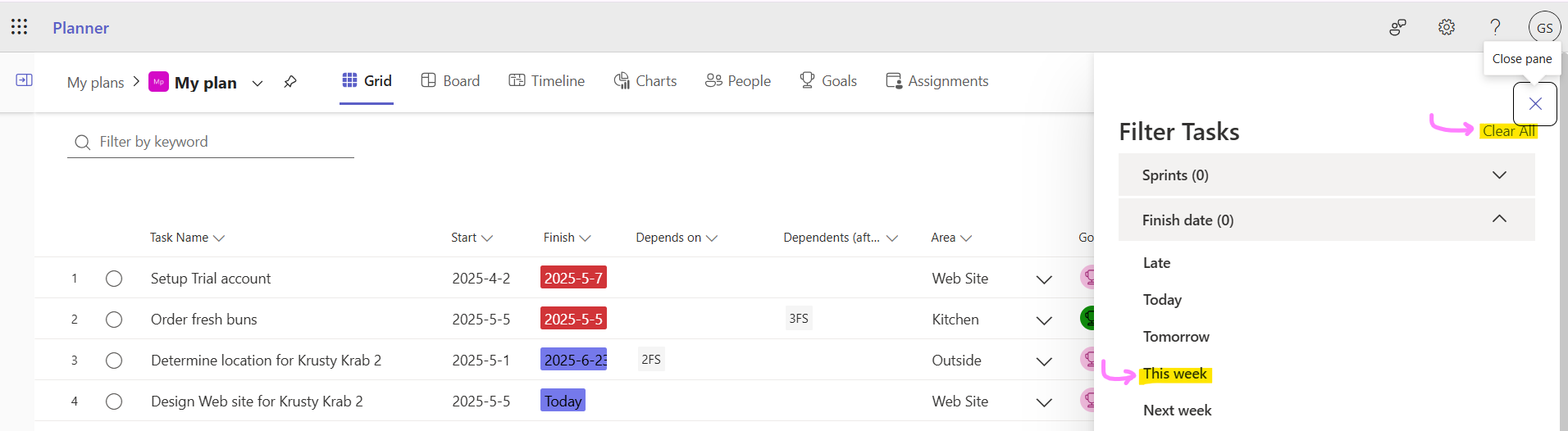Open the Goals view

pos(828,80)
